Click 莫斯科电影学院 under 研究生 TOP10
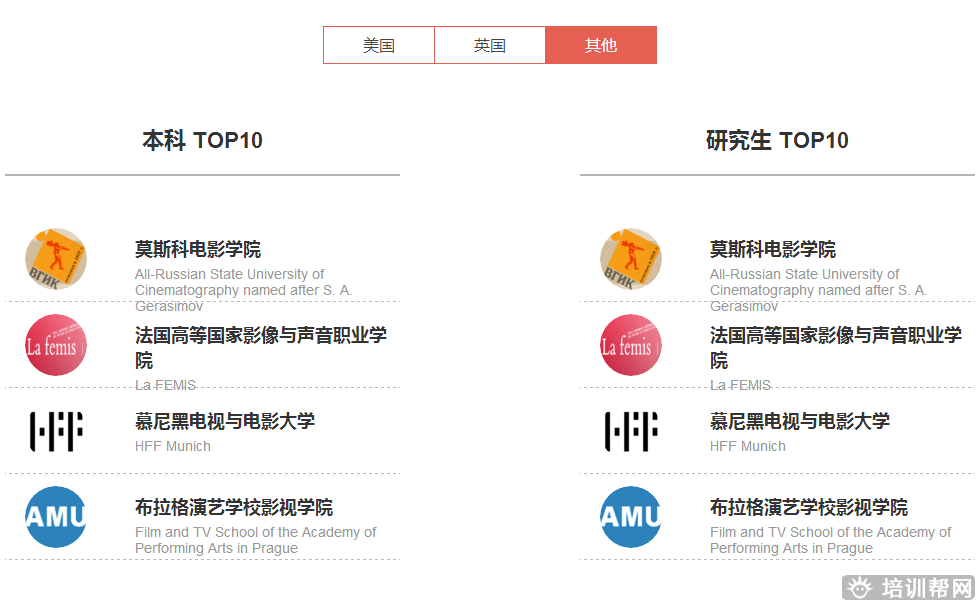980x605 pixels. click(x=773, y=249)
